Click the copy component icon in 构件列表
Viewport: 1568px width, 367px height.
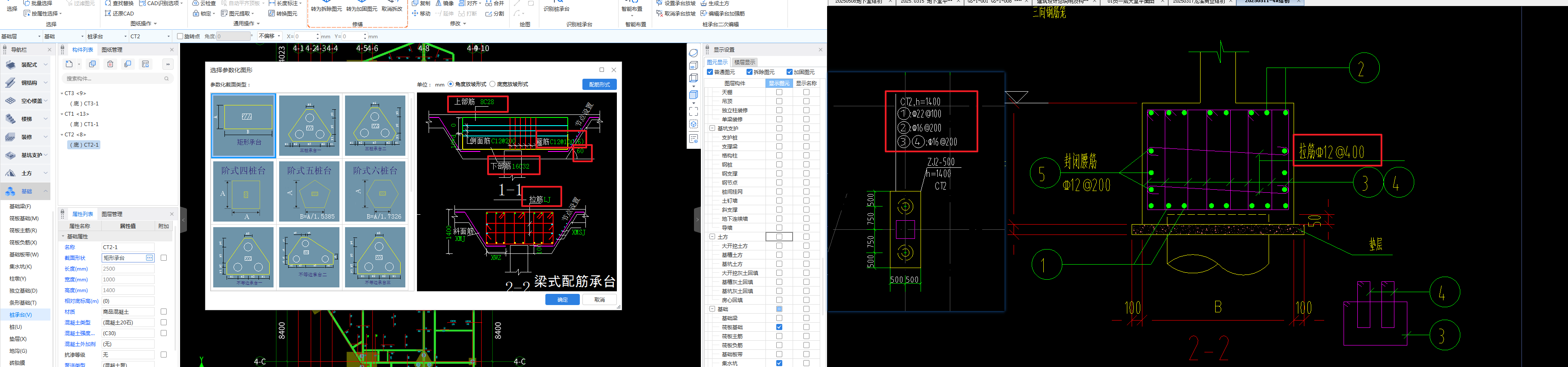[93, 64]
